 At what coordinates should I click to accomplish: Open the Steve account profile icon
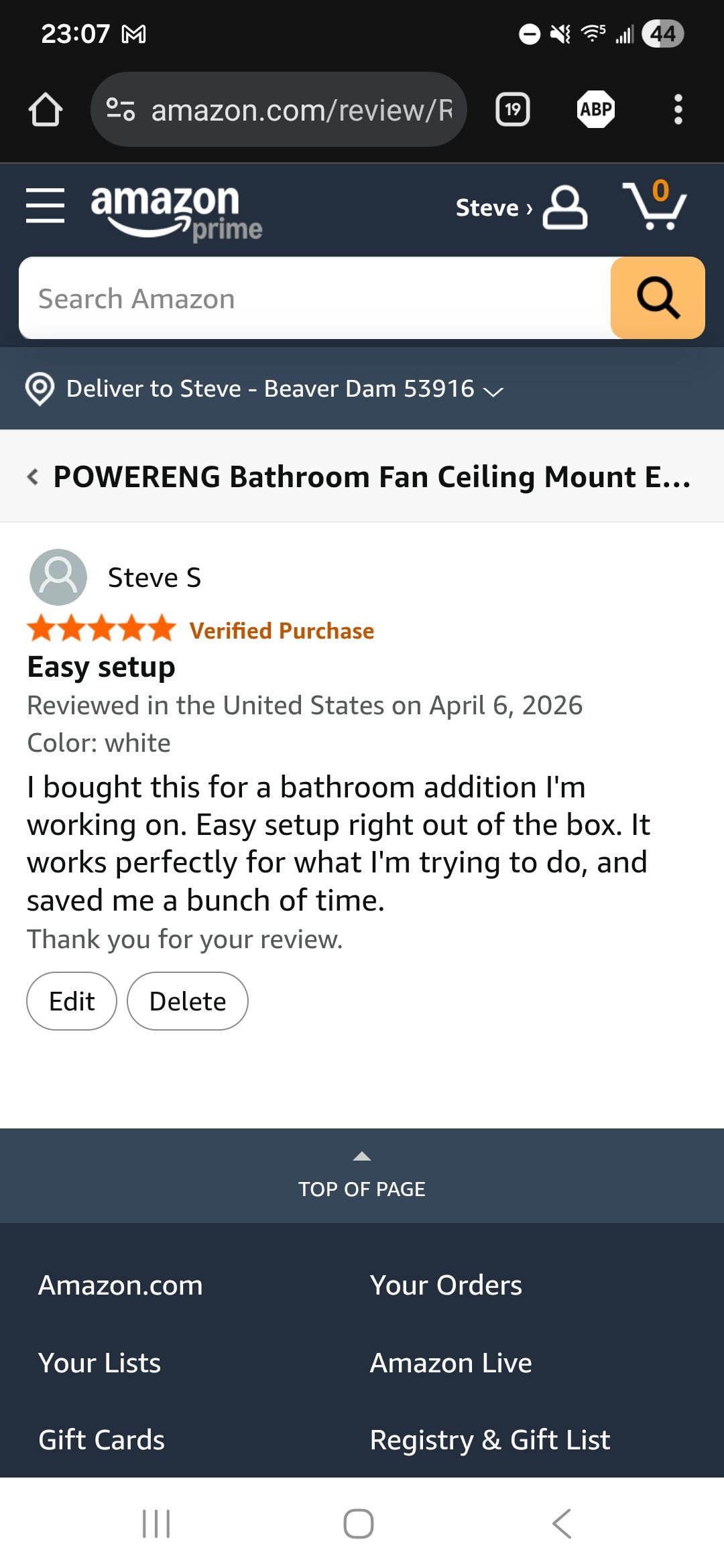tap(564, 208)
